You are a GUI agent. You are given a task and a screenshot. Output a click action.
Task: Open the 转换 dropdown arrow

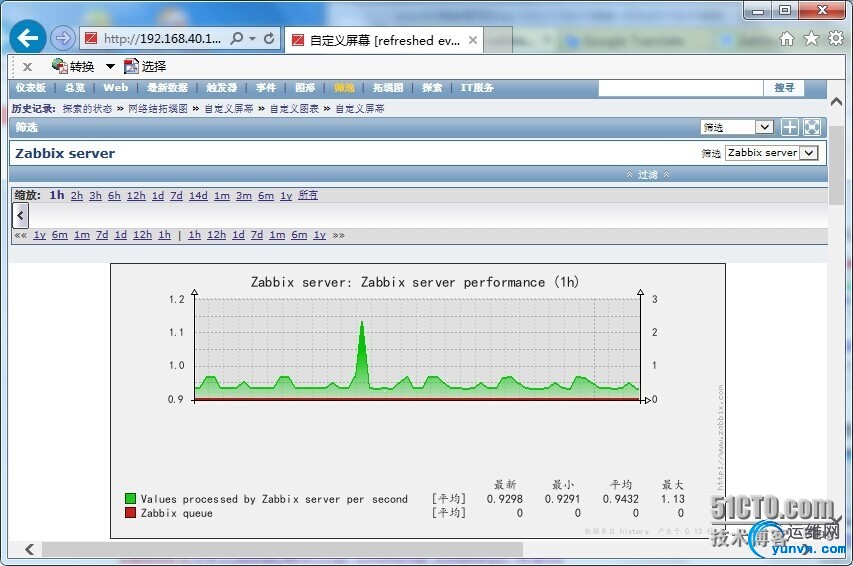110,66
